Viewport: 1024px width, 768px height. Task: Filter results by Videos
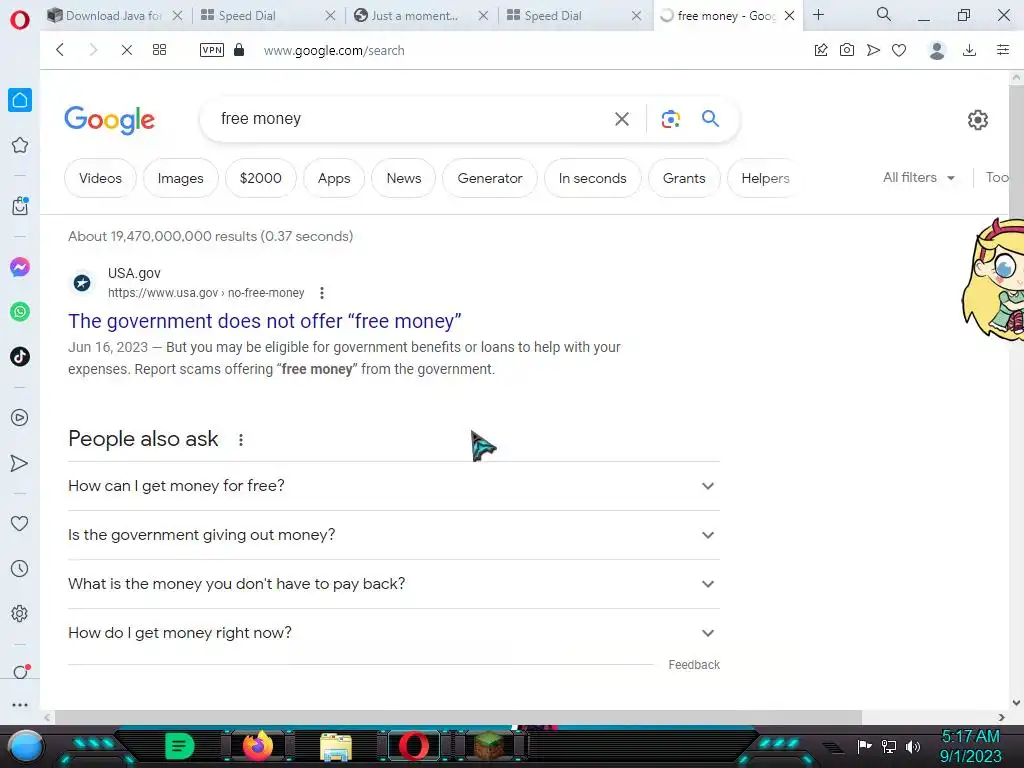tap(101, 178)
